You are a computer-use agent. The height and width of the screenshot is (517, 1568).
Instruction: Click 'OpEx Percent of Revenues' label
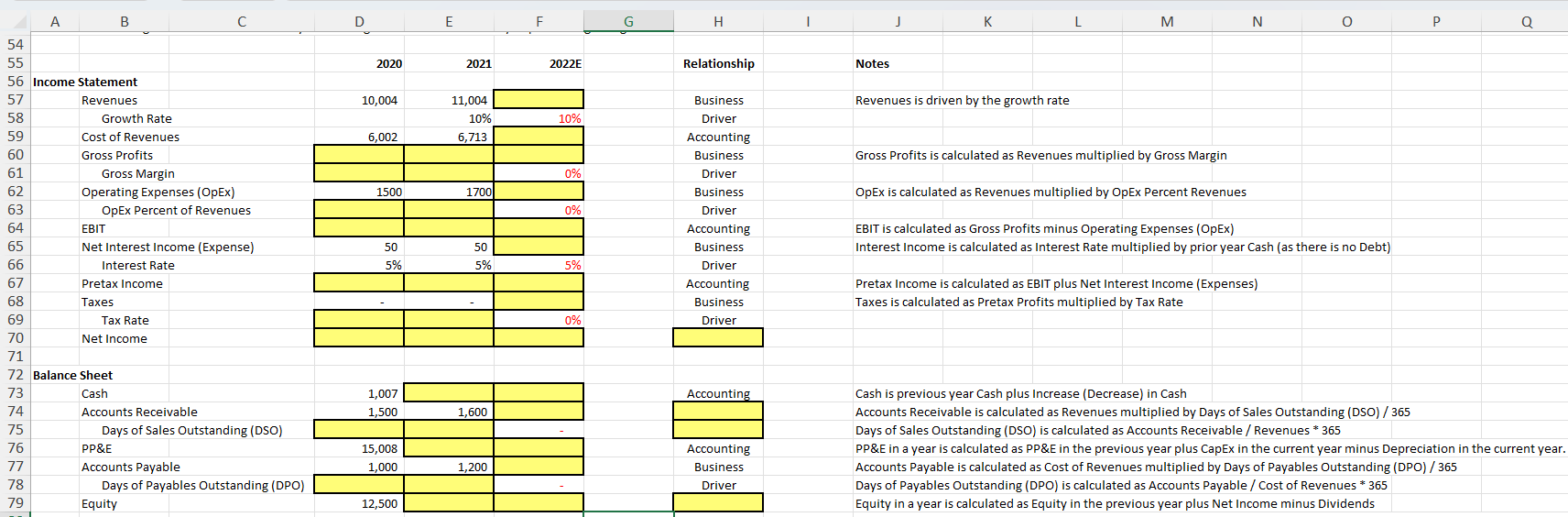(x=176, y=210)
